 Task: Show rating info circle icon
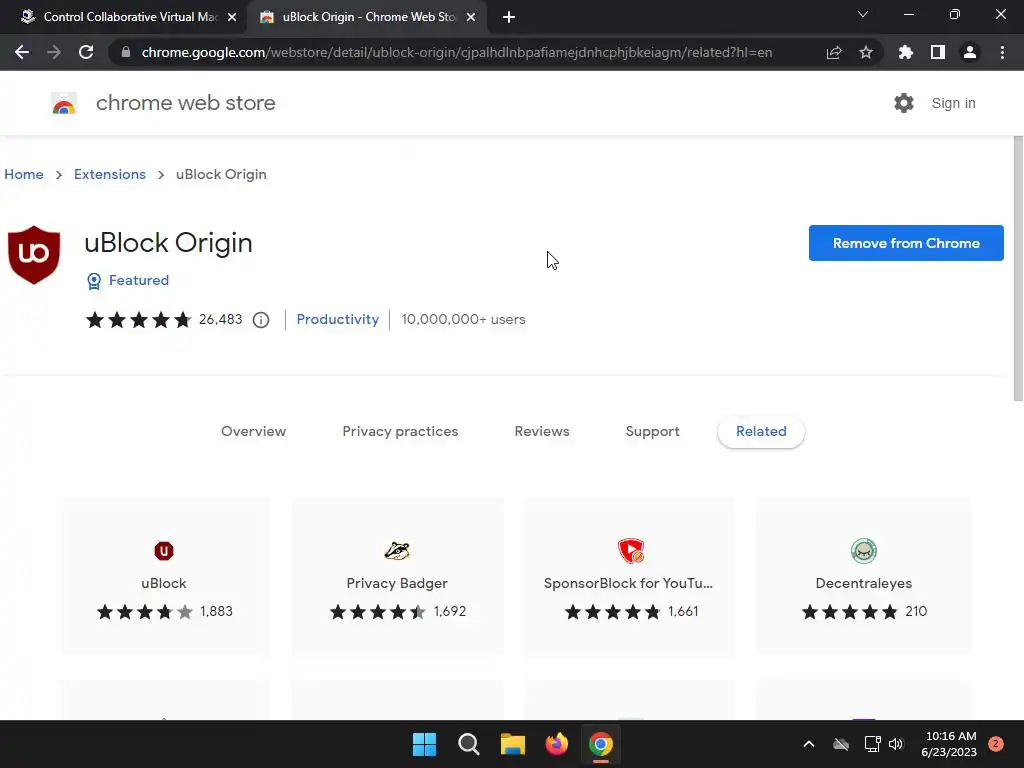click(261, 320)
